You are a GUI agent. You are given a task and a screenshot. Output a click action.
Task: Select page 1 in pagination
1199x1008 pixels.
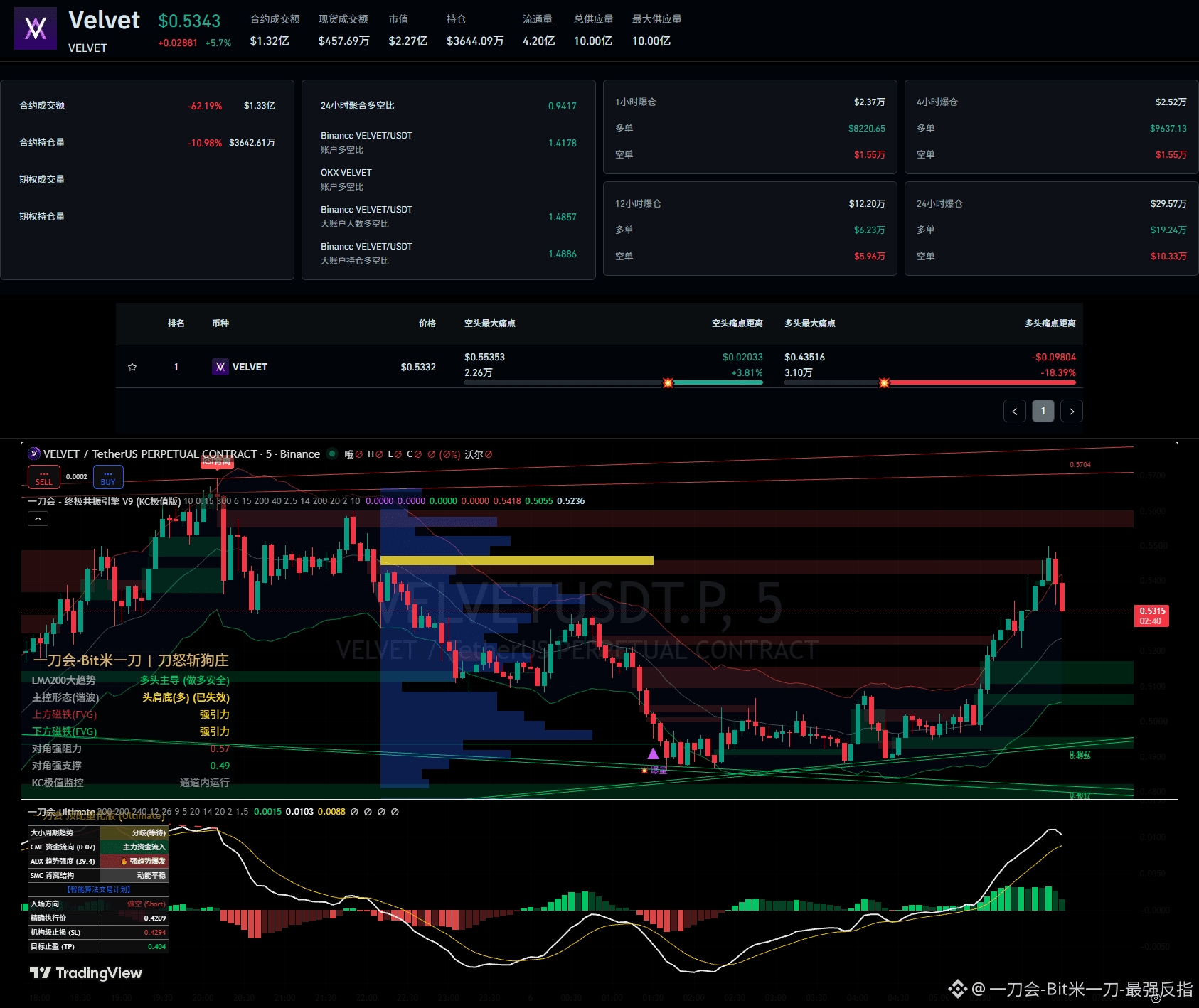coord(1043,411)
